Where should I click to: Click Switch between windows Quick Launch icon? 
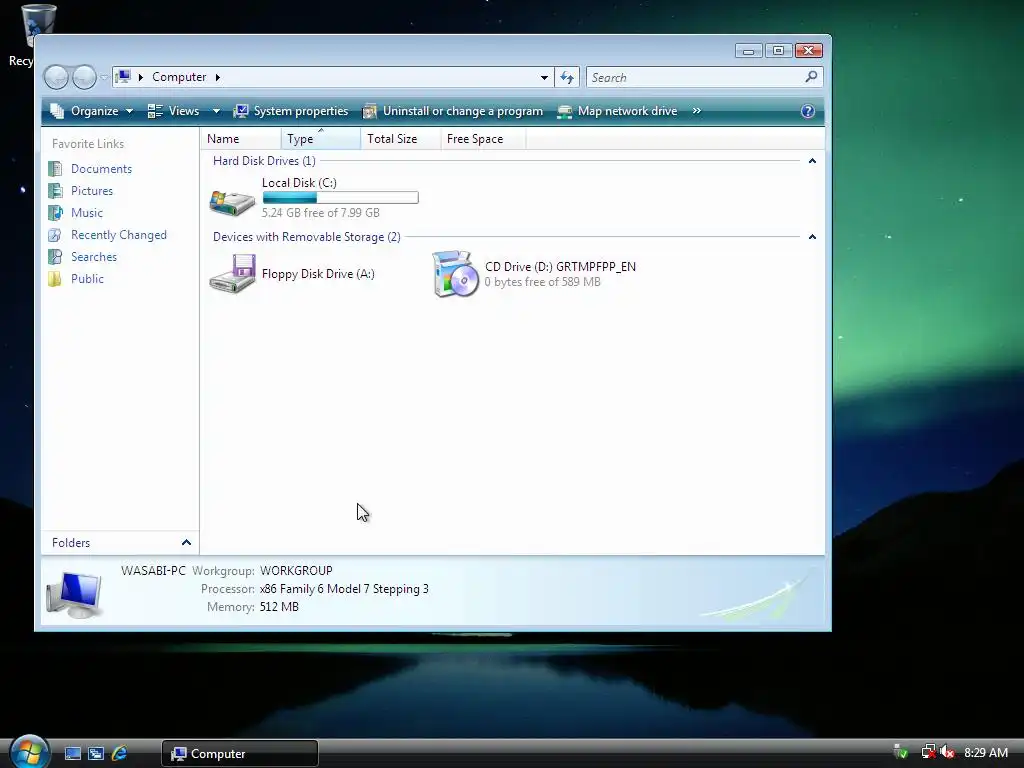click(96, 754)
